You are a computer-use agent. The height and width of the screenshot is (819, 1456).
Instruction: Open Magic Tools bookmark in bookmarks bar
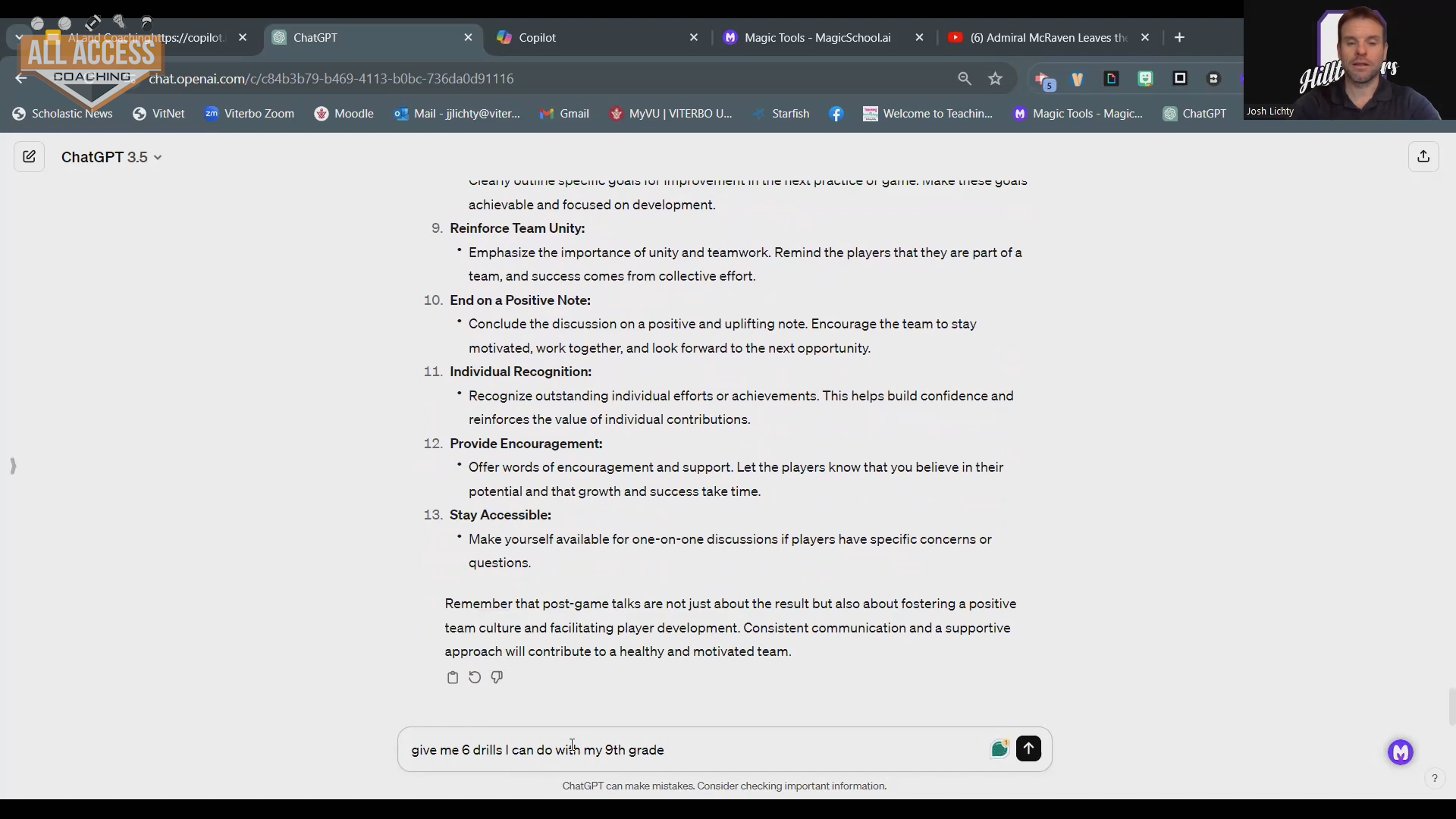point(1078,114)
